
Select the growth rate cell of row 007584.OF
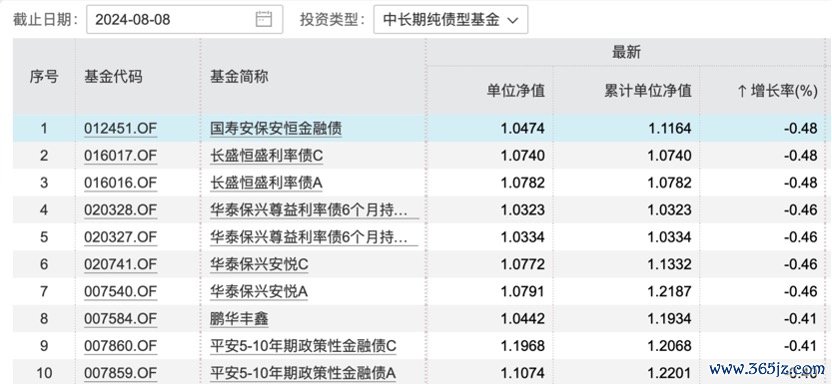tap(801, 319)
